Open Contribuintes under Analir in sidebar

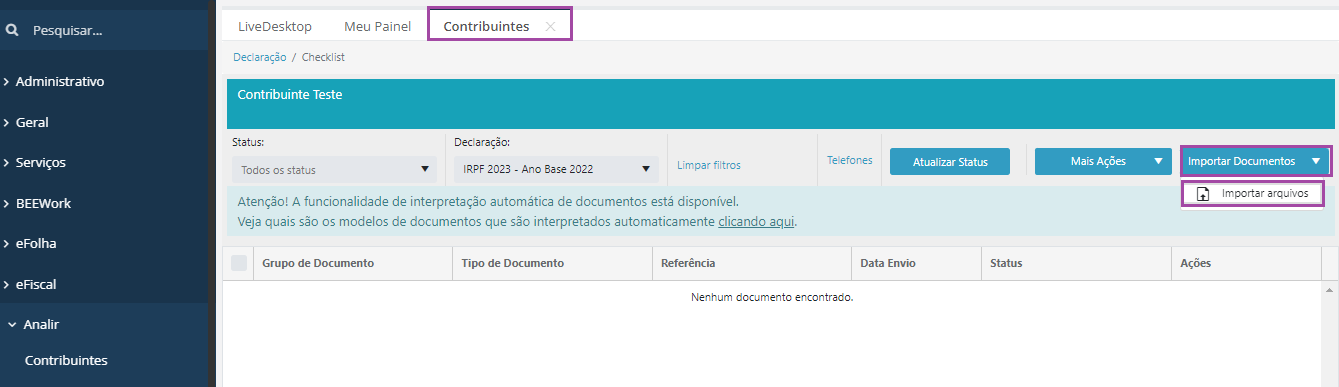coord(66,360)
